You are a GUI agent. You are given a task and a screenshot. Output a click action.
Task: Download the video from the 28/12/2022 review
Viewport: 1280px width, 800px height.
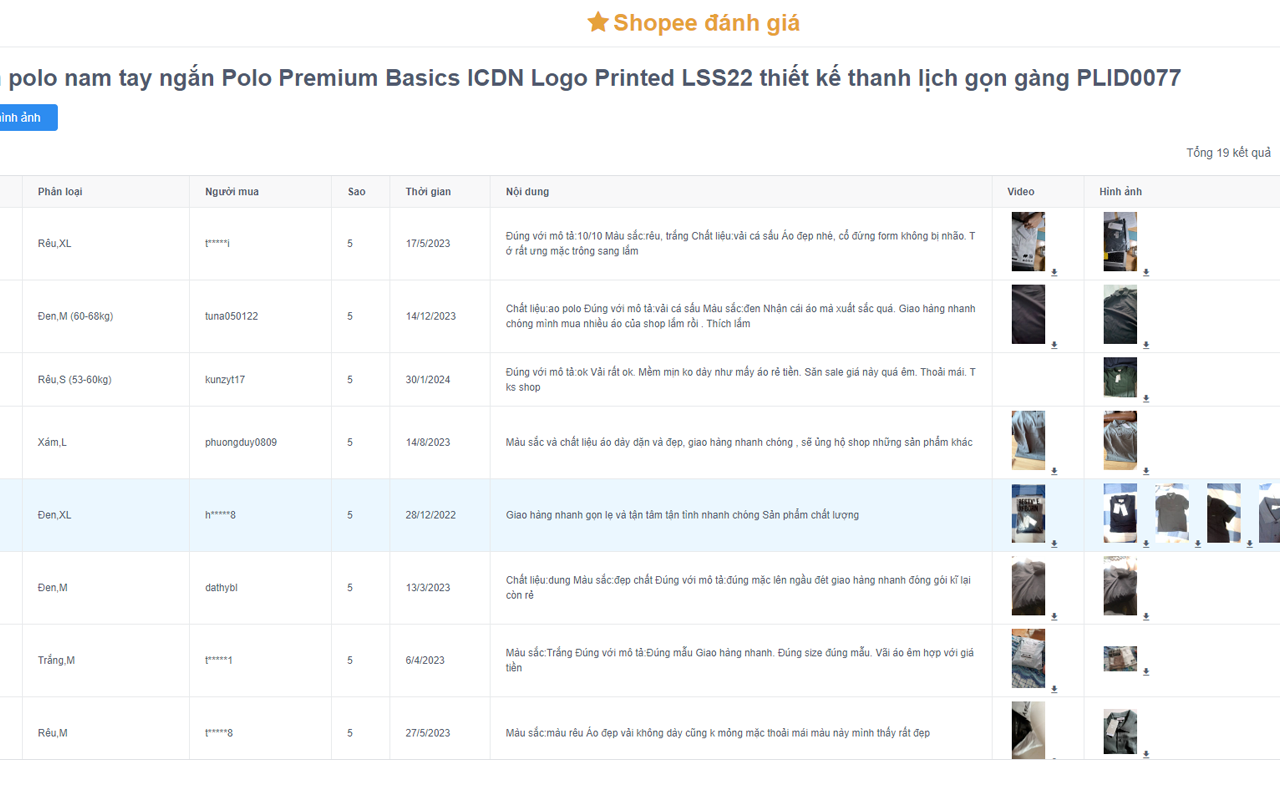(1054, 544)
